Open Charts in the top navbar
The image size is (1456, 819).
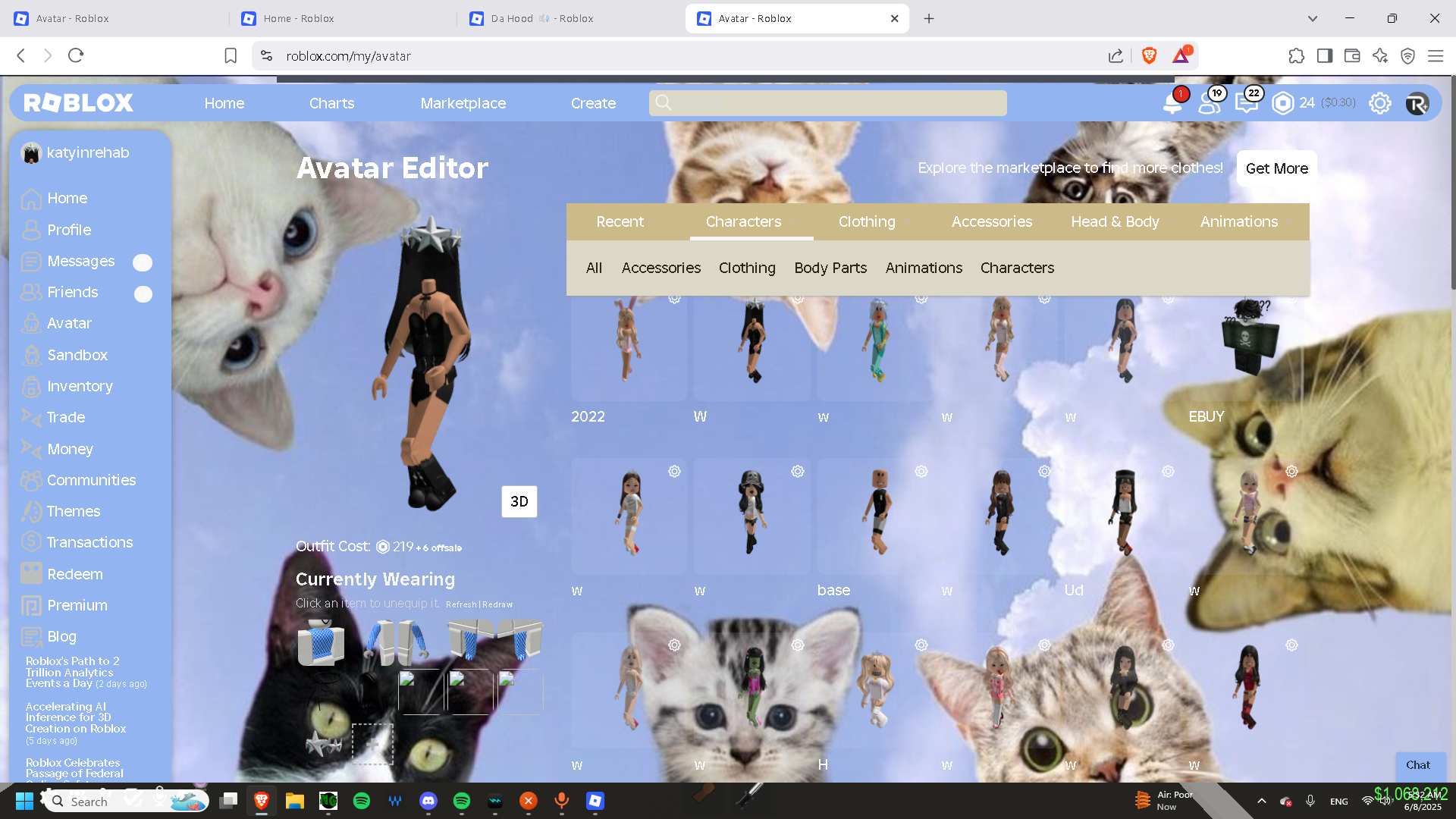coord(331,103)
